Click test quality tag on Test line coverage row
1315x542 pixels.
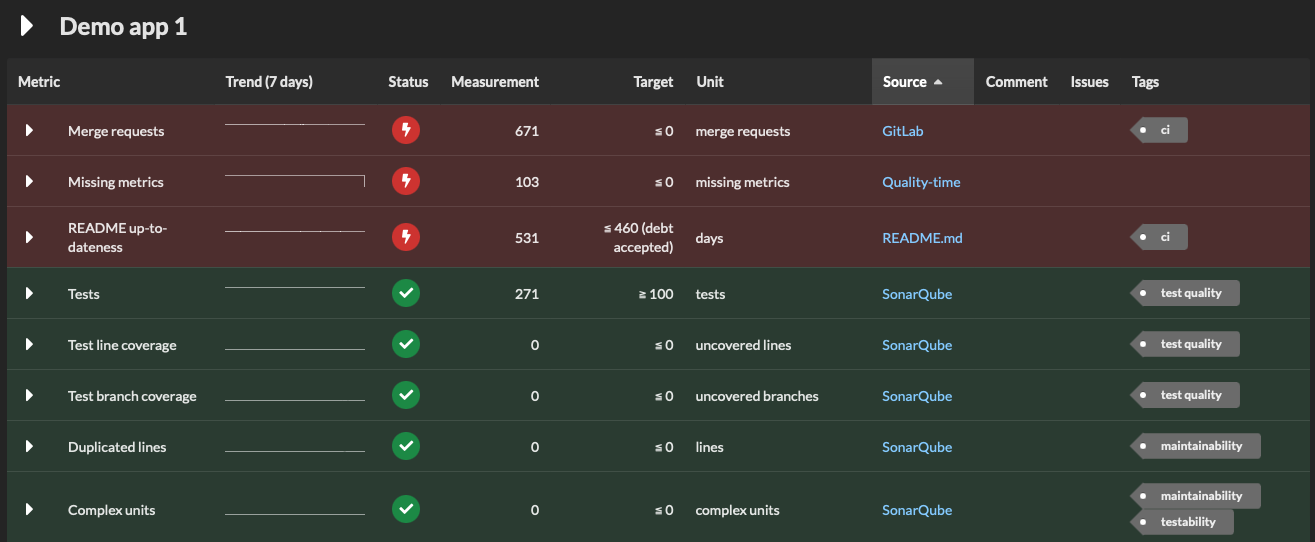[1185, 343]
